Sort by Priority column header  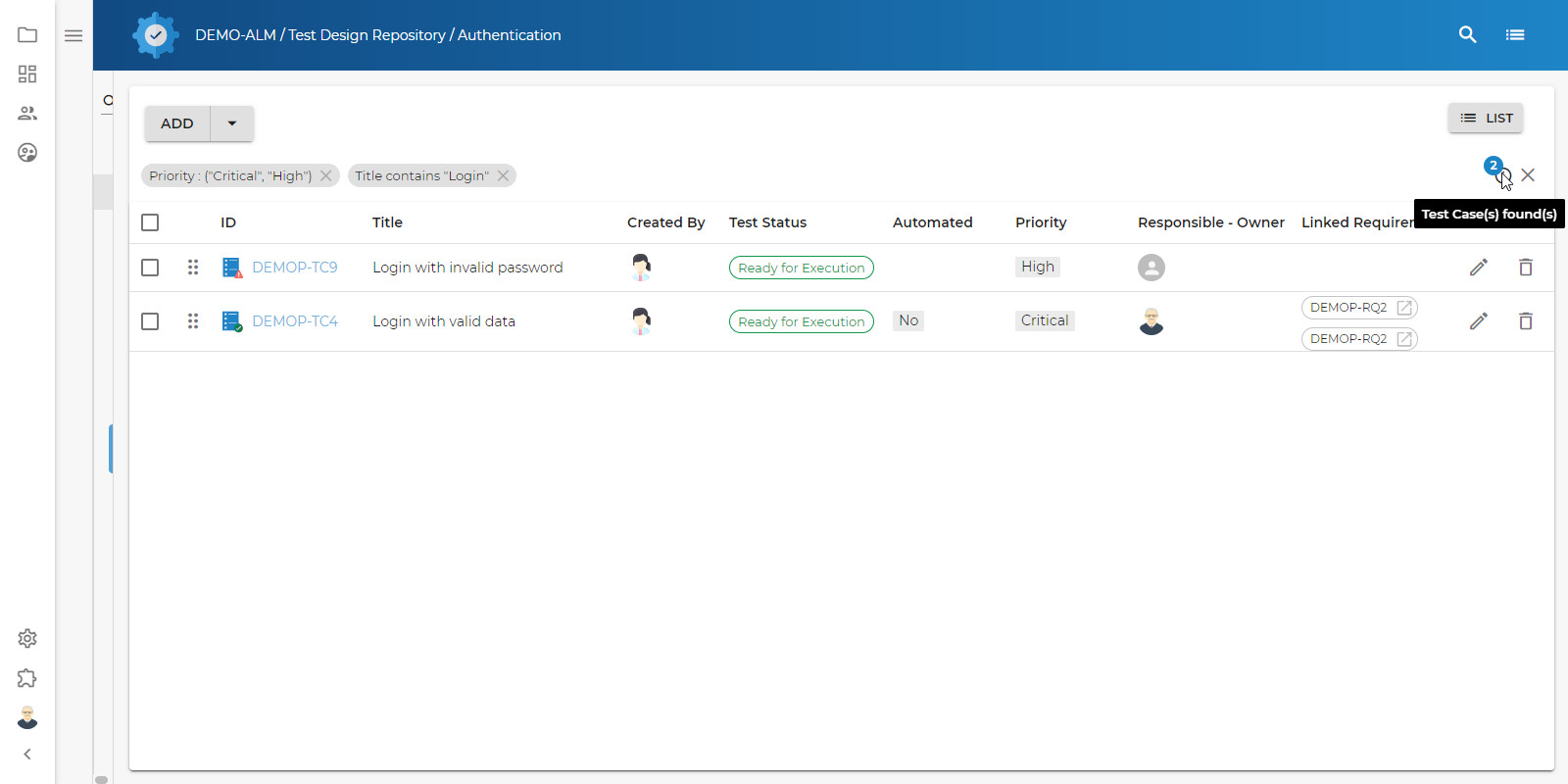tap(1041, 222)
